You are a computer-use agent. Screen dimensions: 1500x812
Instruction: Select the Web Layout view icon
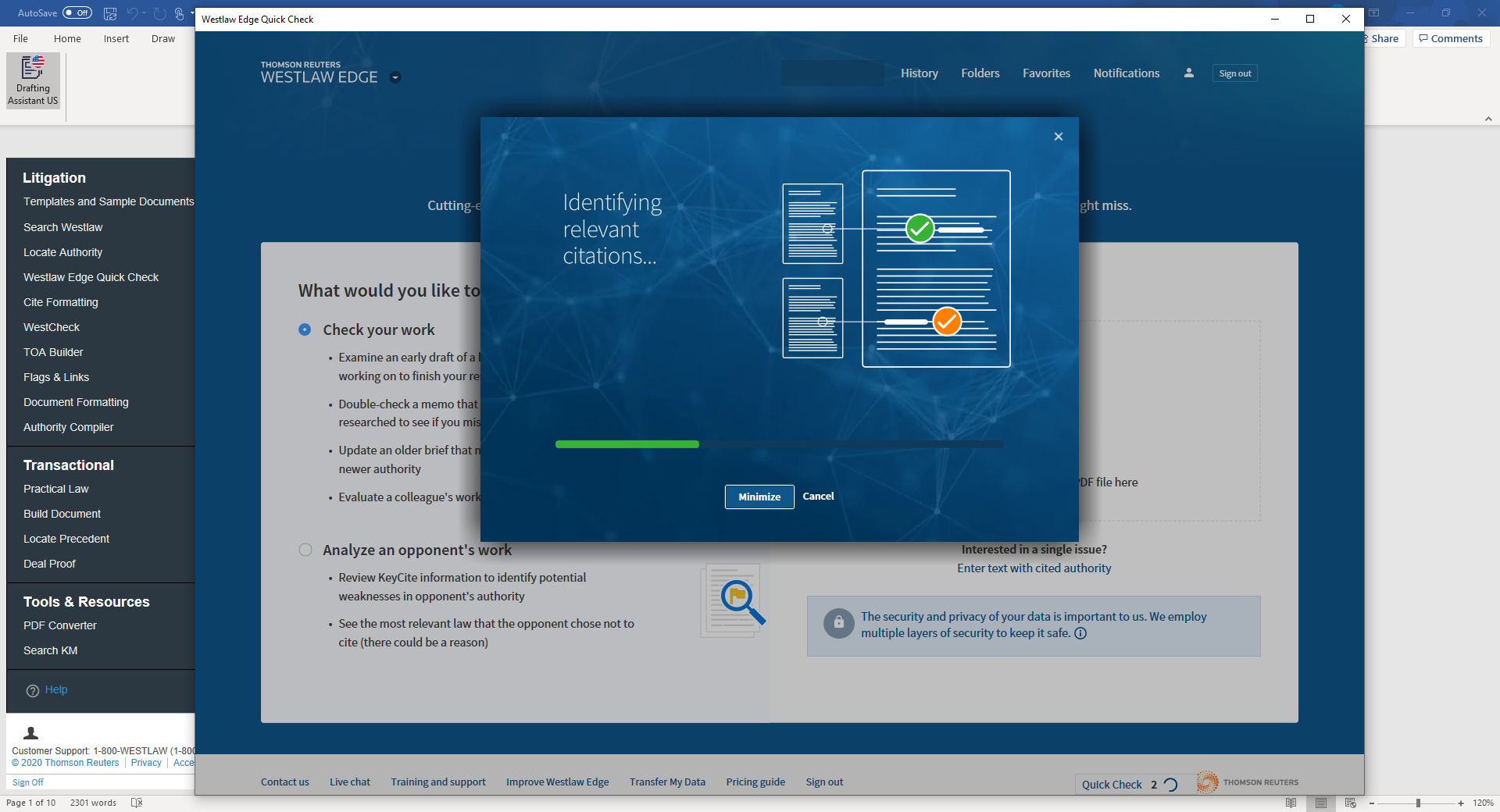tap(1351, 803)
